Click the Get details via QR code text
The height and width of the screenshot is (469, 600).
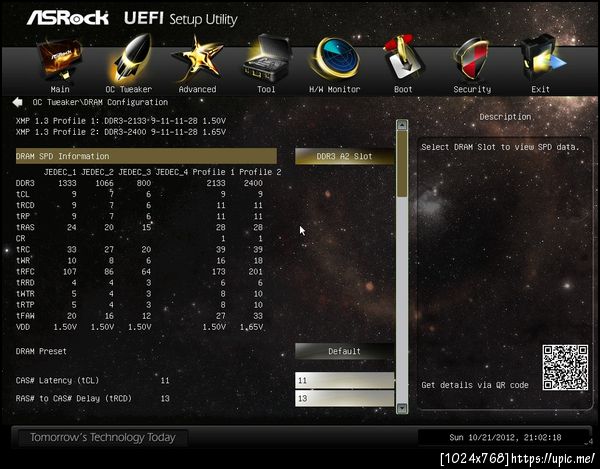[x=475, y=385]
